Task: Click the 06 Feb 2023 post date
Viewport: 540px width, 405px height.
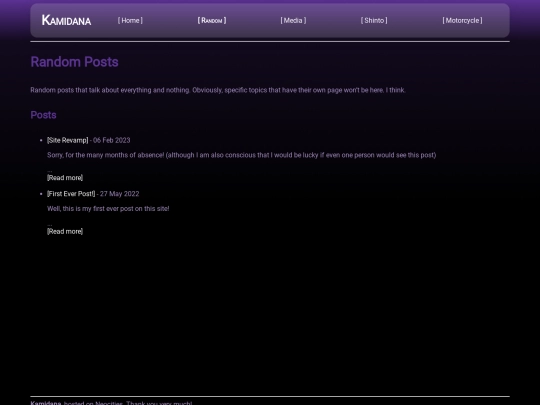Action: point(112,140)
